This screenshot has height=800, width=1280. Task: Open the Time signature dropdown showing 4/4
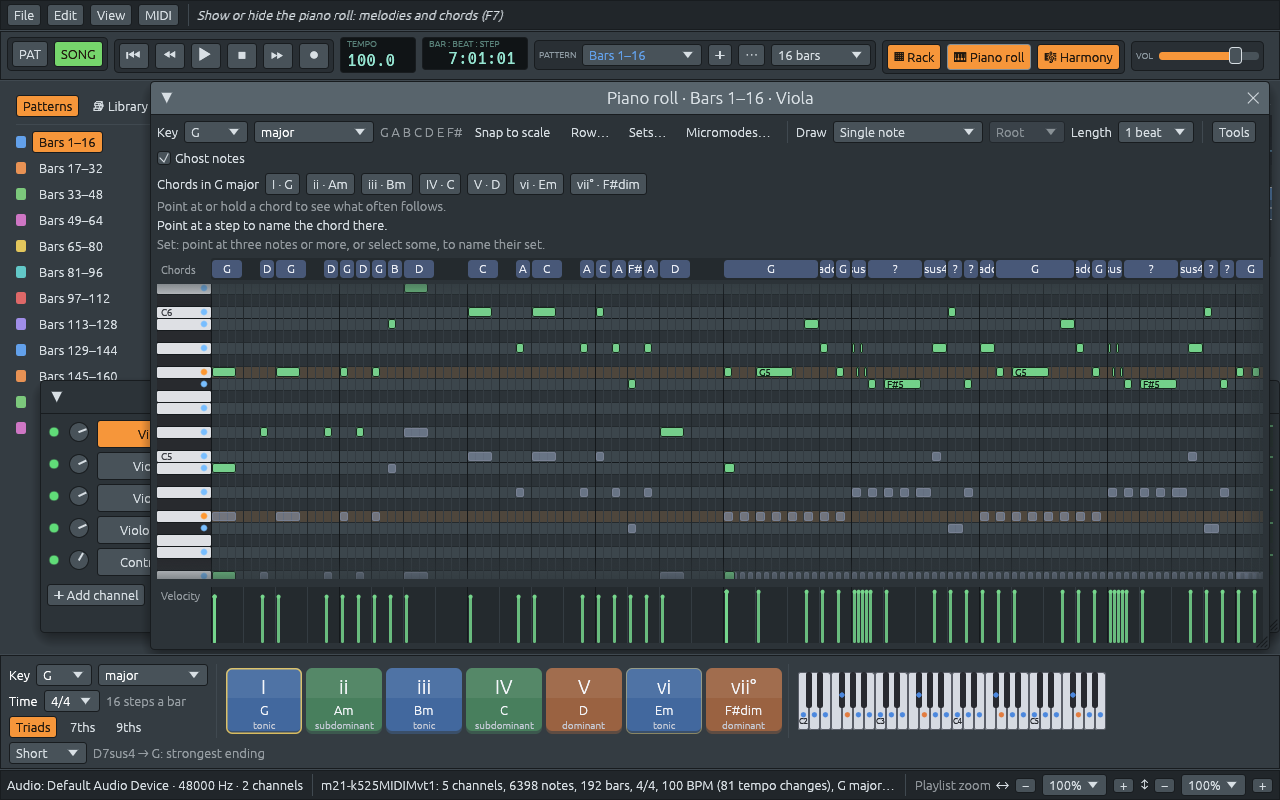click(x=69, y=702)
